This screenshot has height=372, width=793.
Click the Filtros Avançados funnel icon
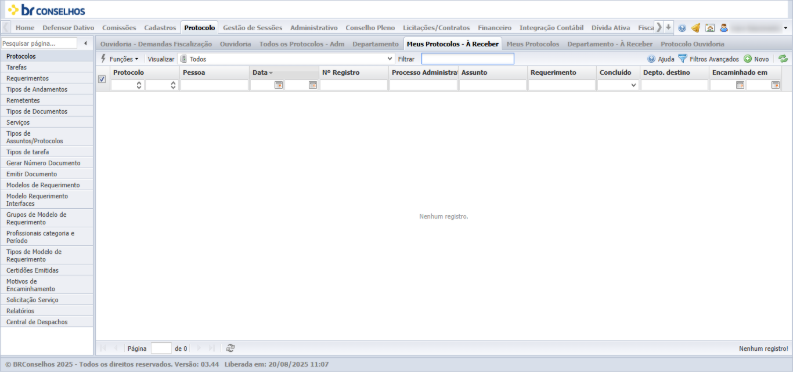coord(682,59)
